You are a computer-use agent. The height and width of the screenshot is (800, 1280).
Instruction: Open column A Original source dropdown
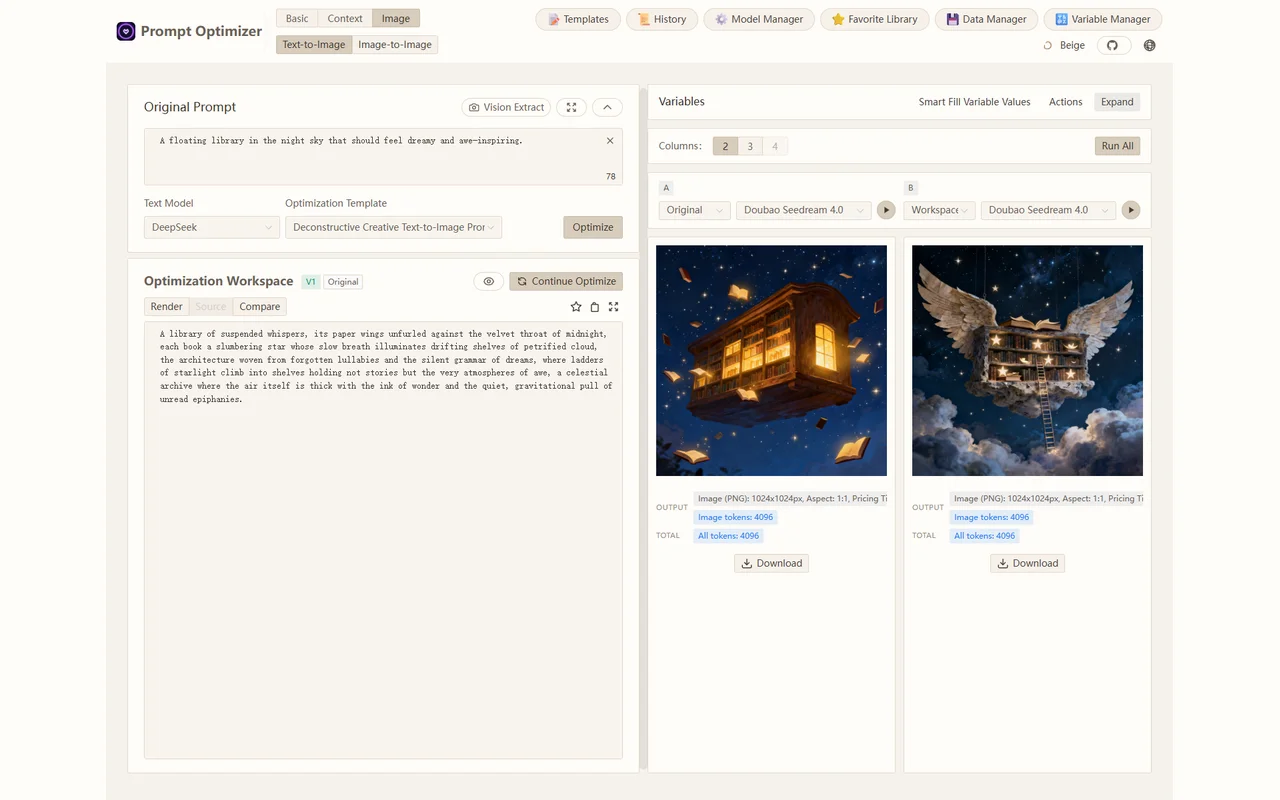point(695,210)
